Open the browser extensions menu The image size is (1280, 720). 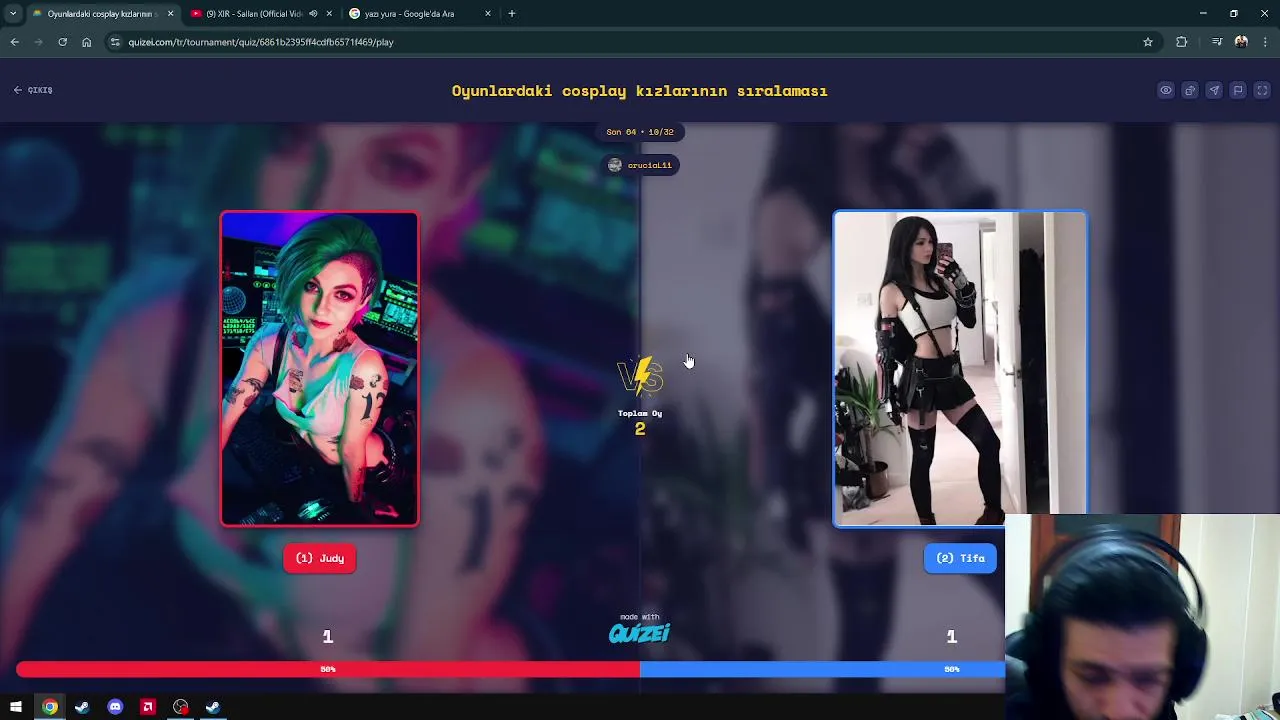click(1182, 42)
